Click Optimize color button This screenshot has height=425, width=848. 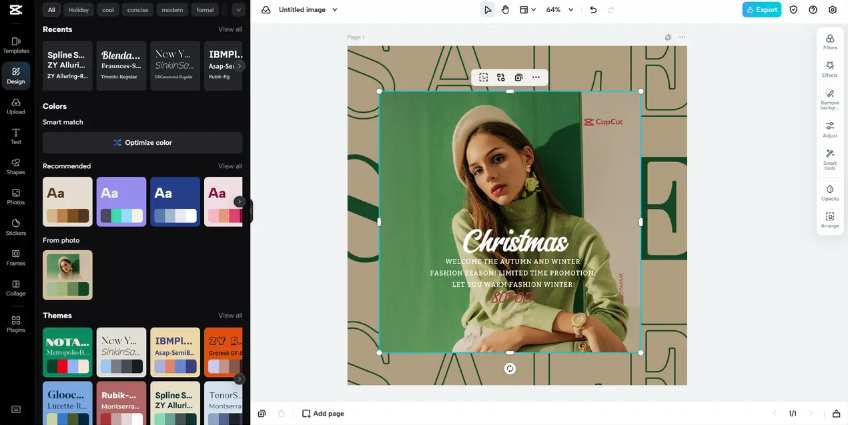[142, 143]
